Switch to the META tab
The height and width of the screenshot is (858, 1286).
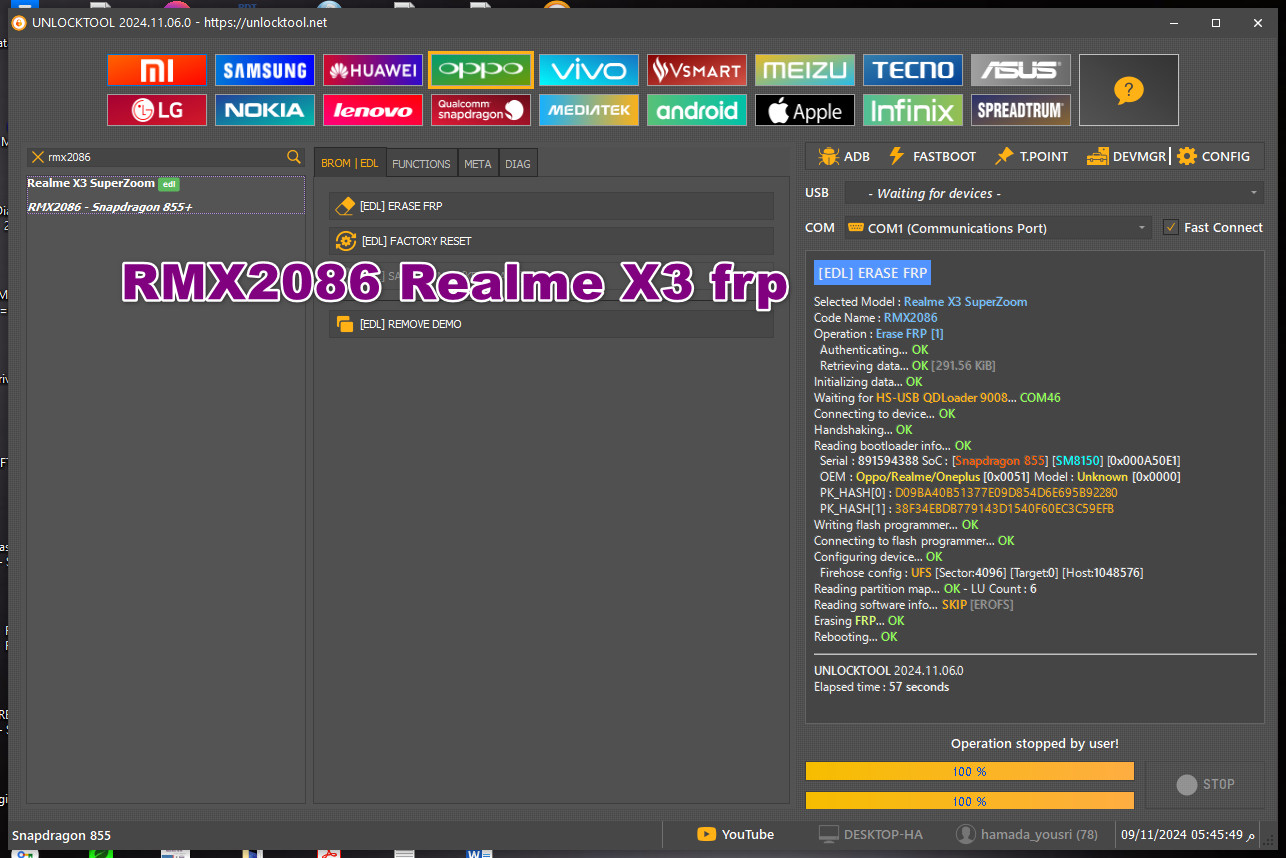[478, 163]
